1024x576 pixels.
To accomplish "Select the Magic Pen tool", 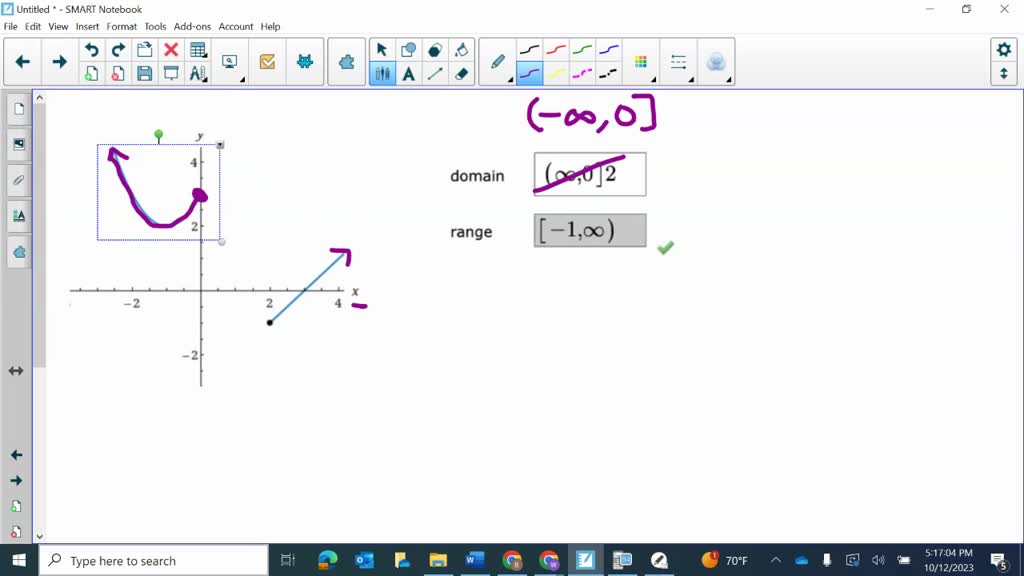I will 717,61.
